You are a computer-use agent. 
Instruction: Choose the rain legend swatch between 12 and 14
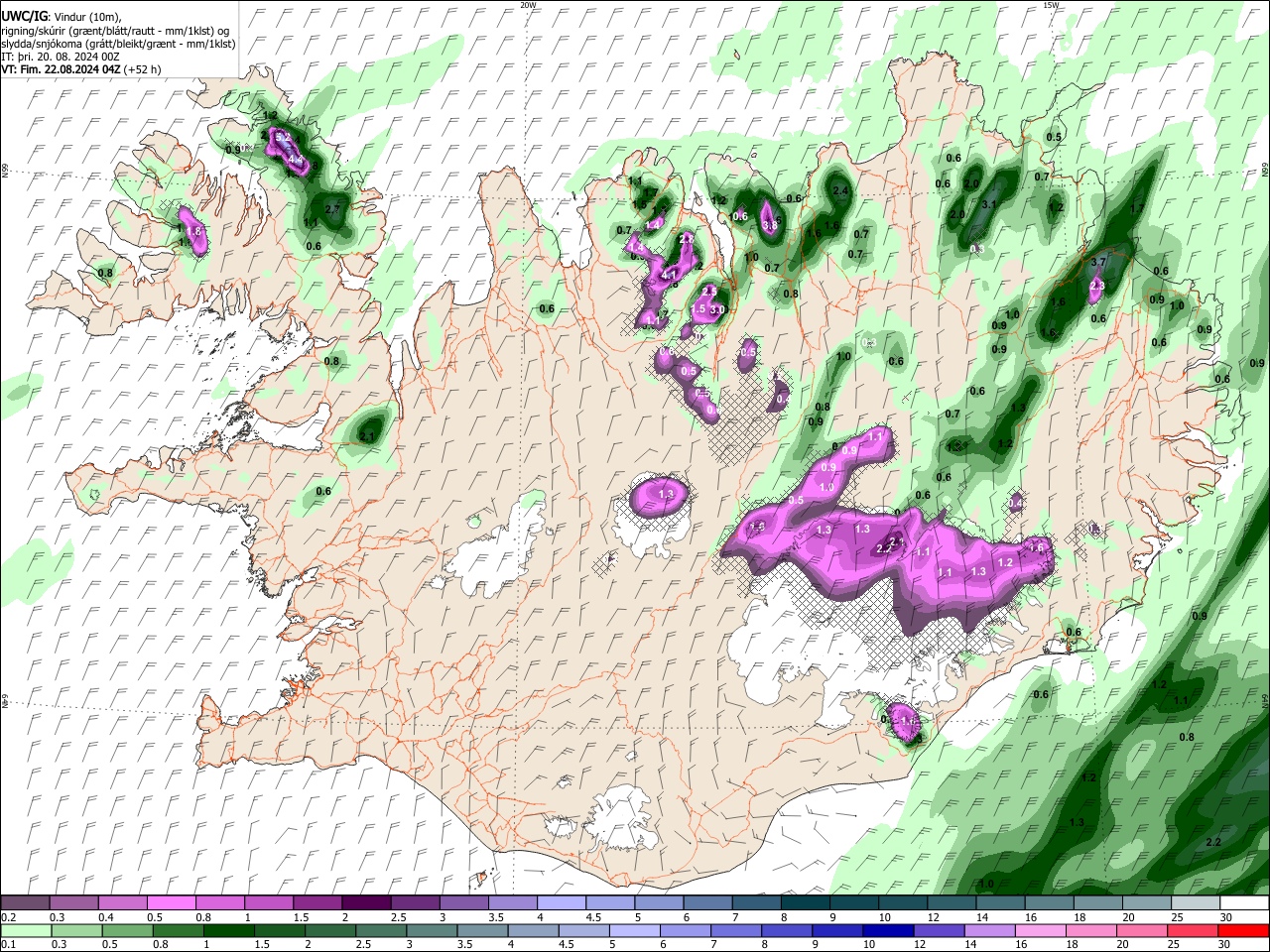pyautogui.click(x=940, y=930)
